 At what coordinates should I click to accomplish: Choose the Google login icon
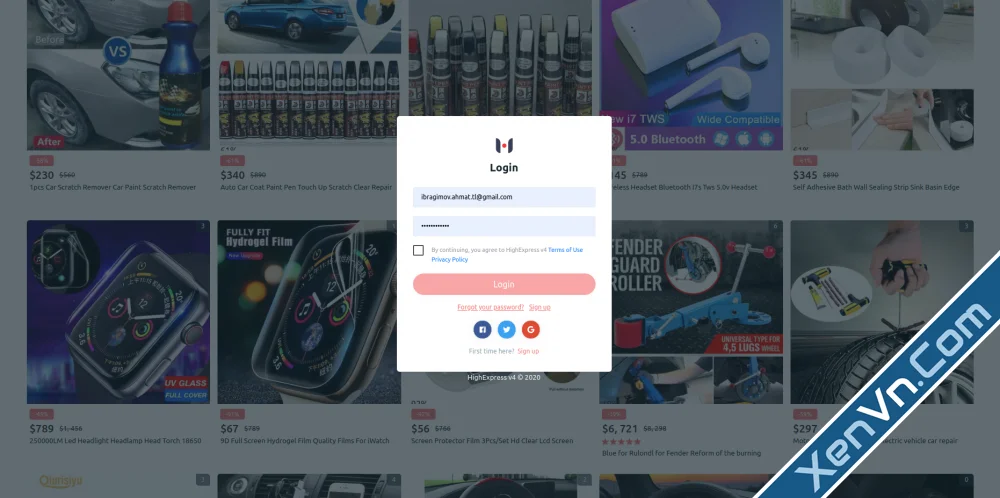[531, 330]
